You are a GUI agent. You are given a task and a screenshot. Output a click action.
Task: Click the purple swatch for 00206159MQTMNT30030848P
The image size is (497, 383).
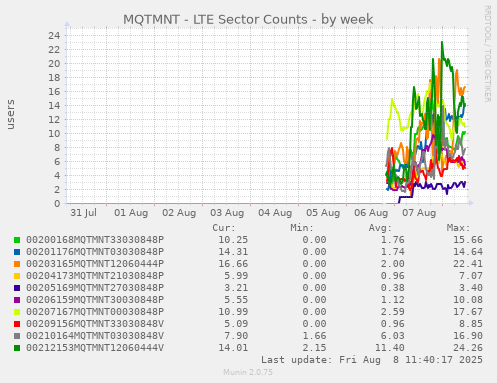point(17,300)
